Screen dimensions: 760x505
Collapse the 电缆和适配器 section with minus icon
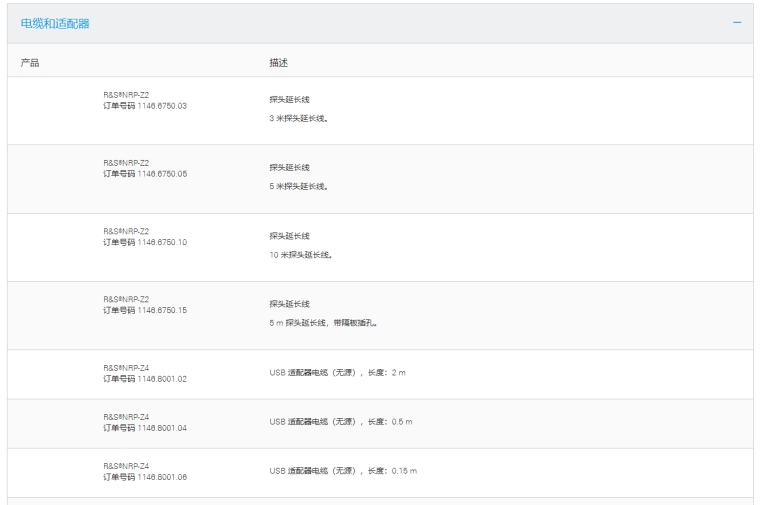pos(737,23)
